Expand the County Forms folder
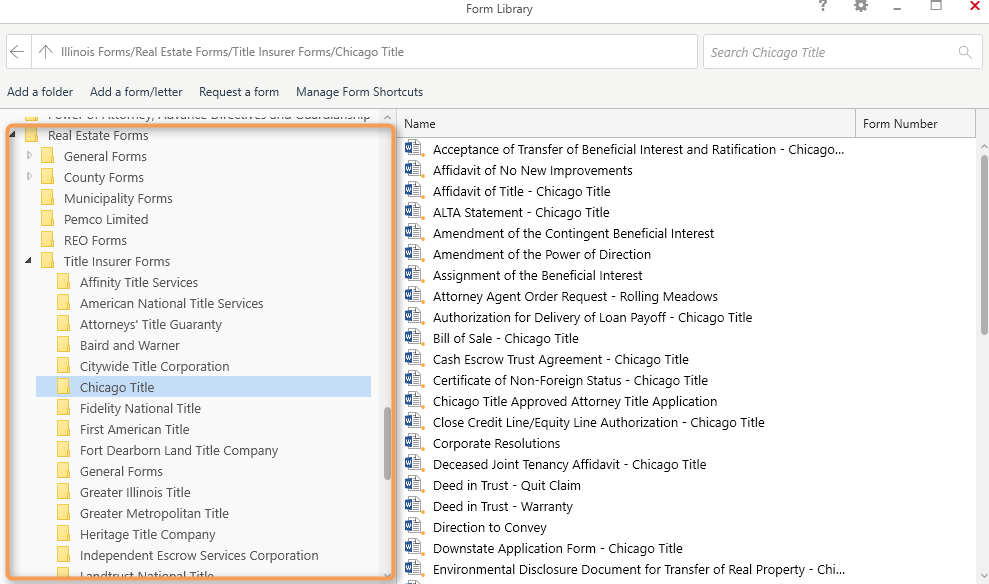989x584 pixels. click(x=29, y=177)
